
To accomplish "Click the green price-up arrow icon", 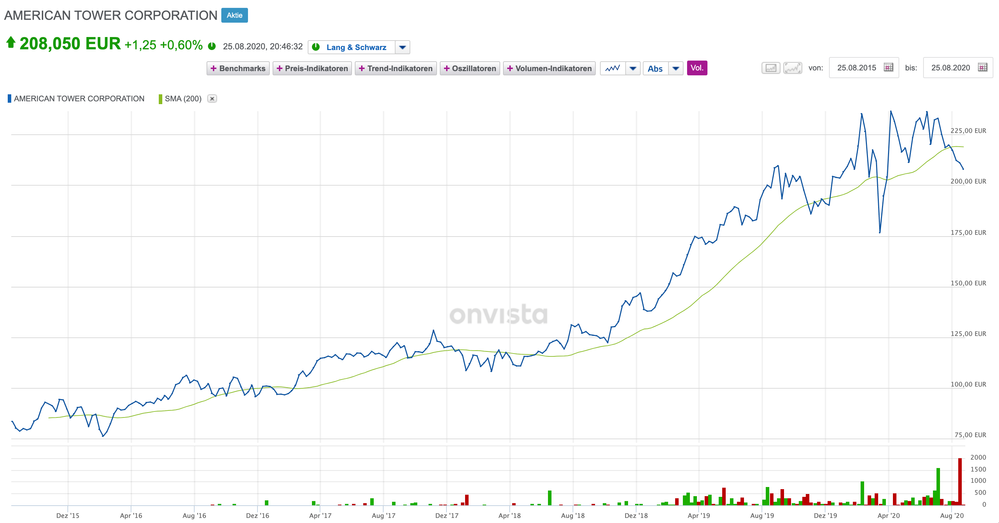I will pos(10,44).
